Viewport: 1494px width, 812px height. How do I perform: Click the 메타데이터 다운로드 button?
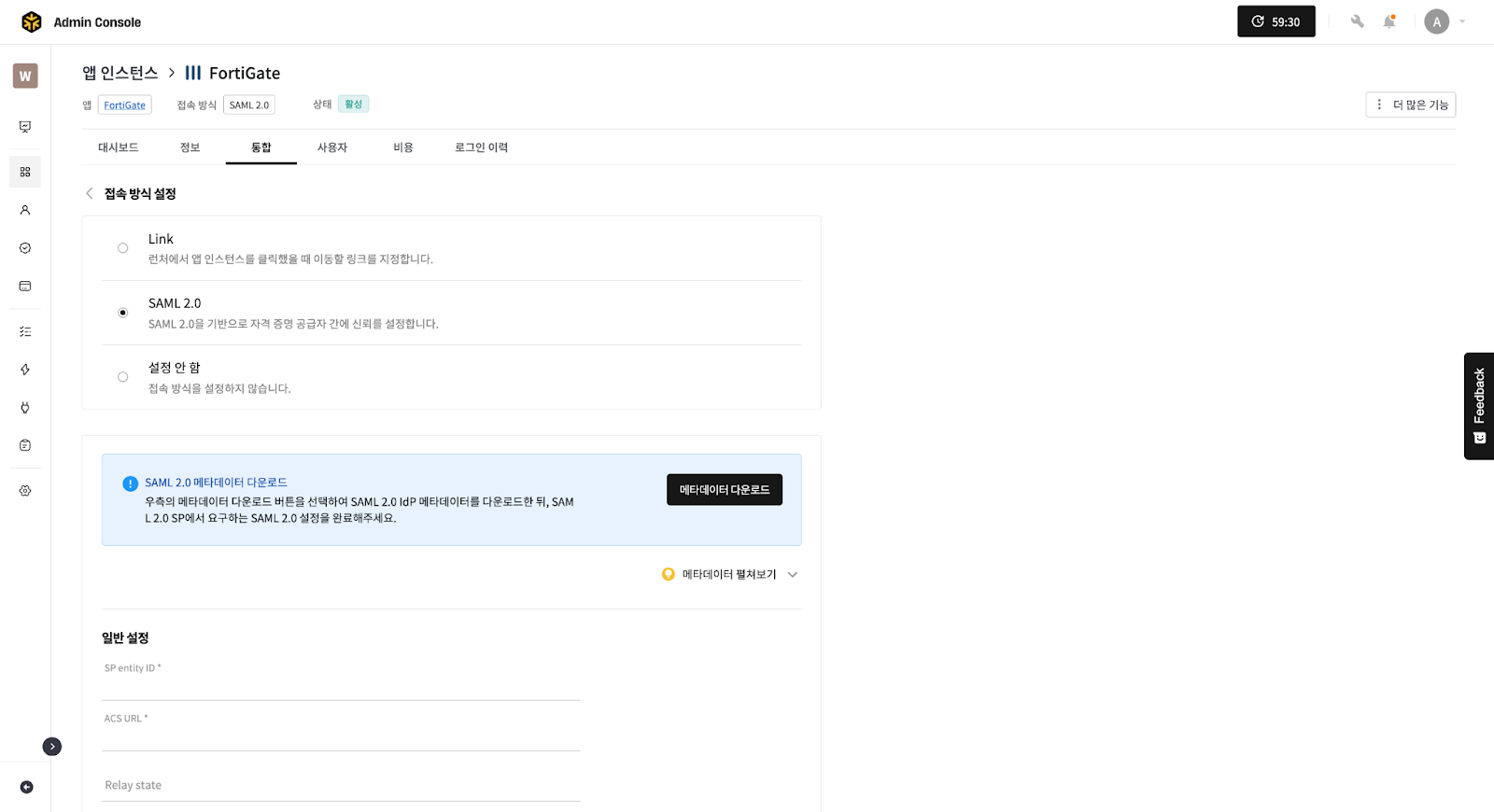tap(724, 490)
